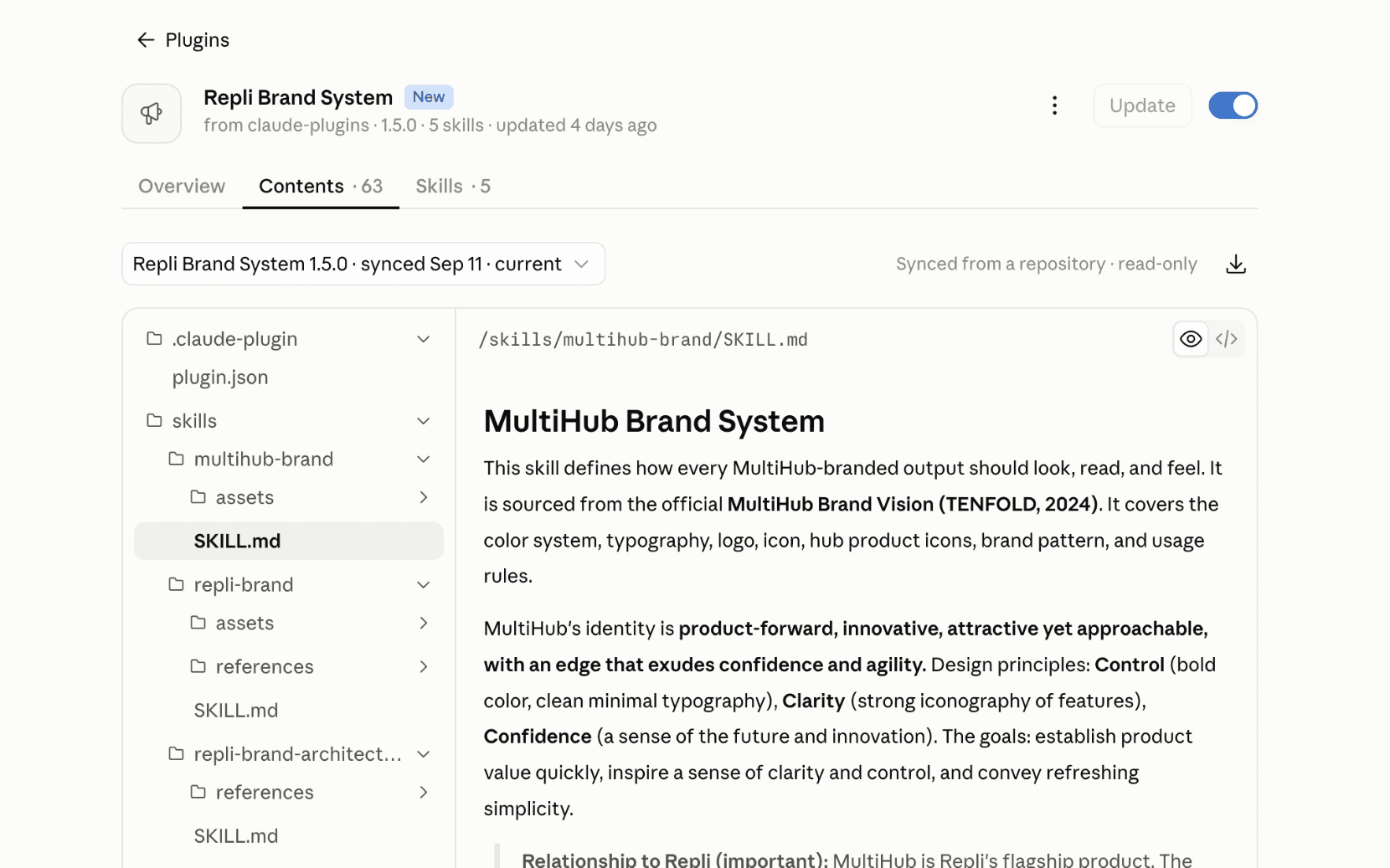
Task: Collapse the repli-brand folder chevron
Action: click(x=424, y=585)
